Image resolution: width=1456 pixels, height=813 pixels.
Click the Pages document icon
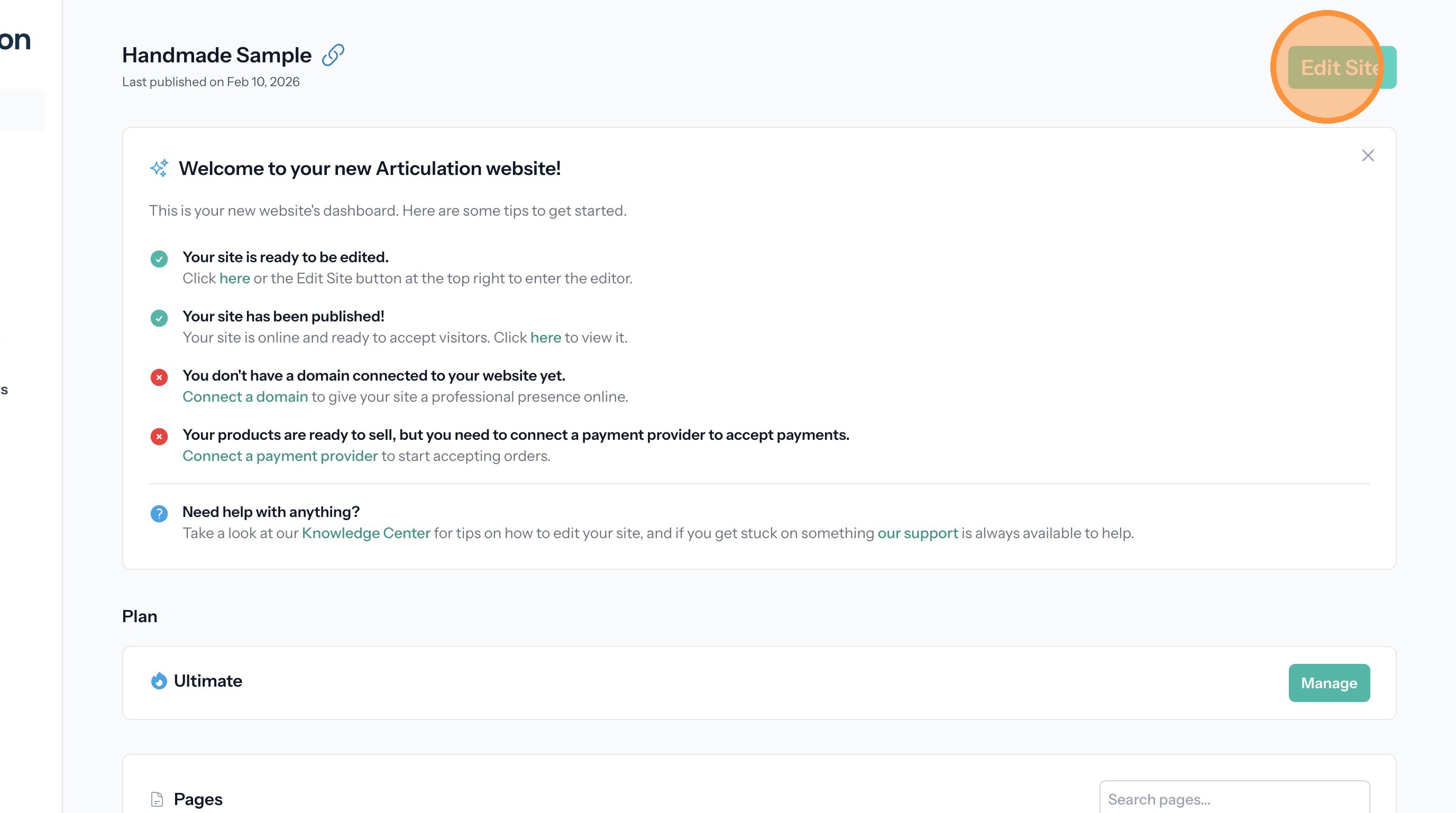pos(157,799)
